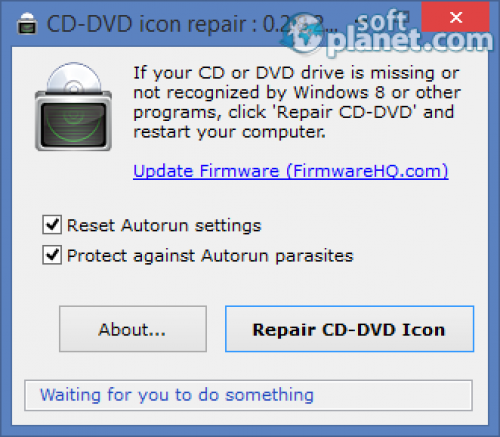Click the softplanet globe watermark icon
This screenshot has width=500, height=437.
304,34
